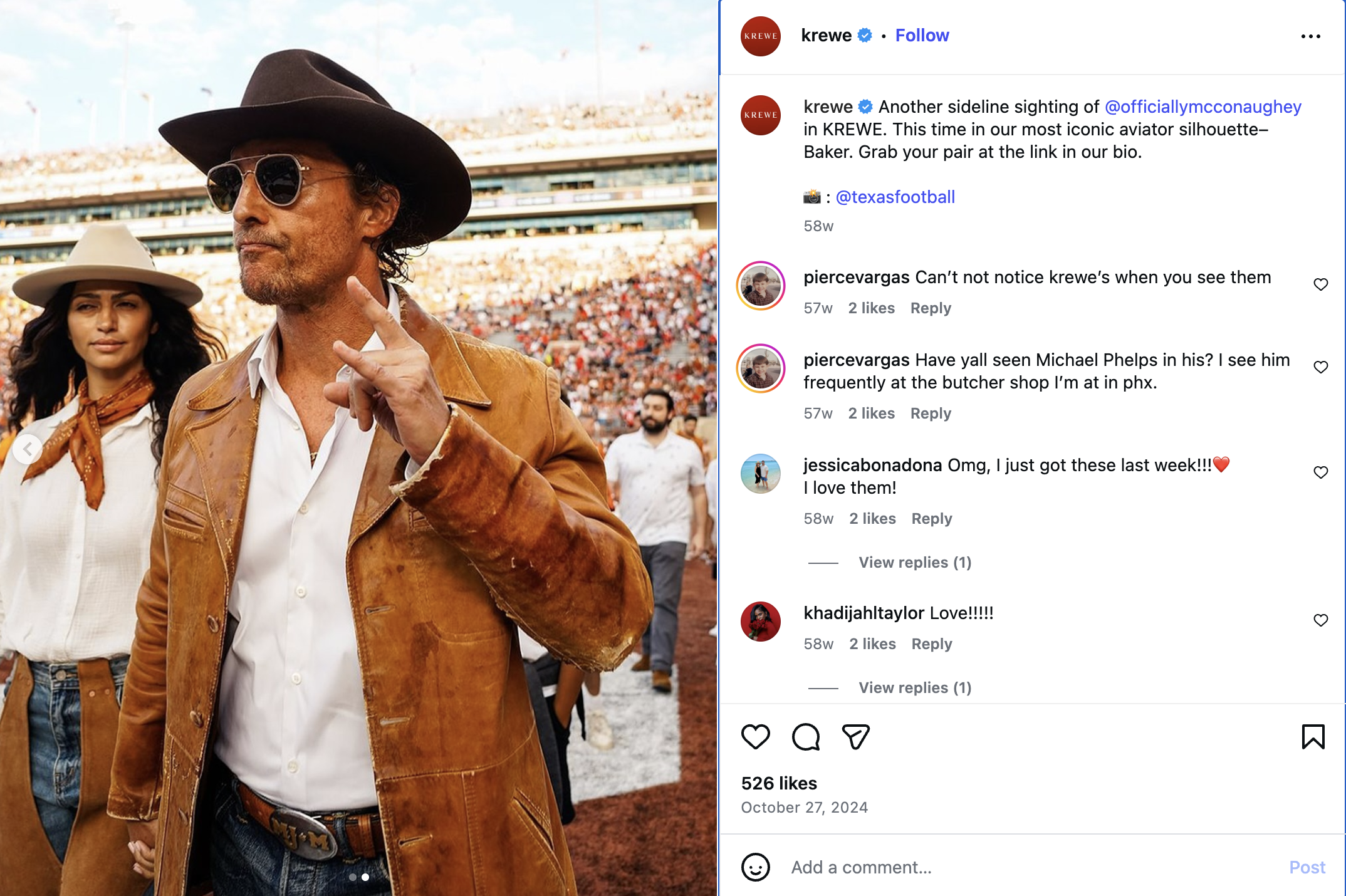Like piercevargas's comment about noticing krewe's
This screenshot has height=896, width=1346.
tap(1320, 284)
